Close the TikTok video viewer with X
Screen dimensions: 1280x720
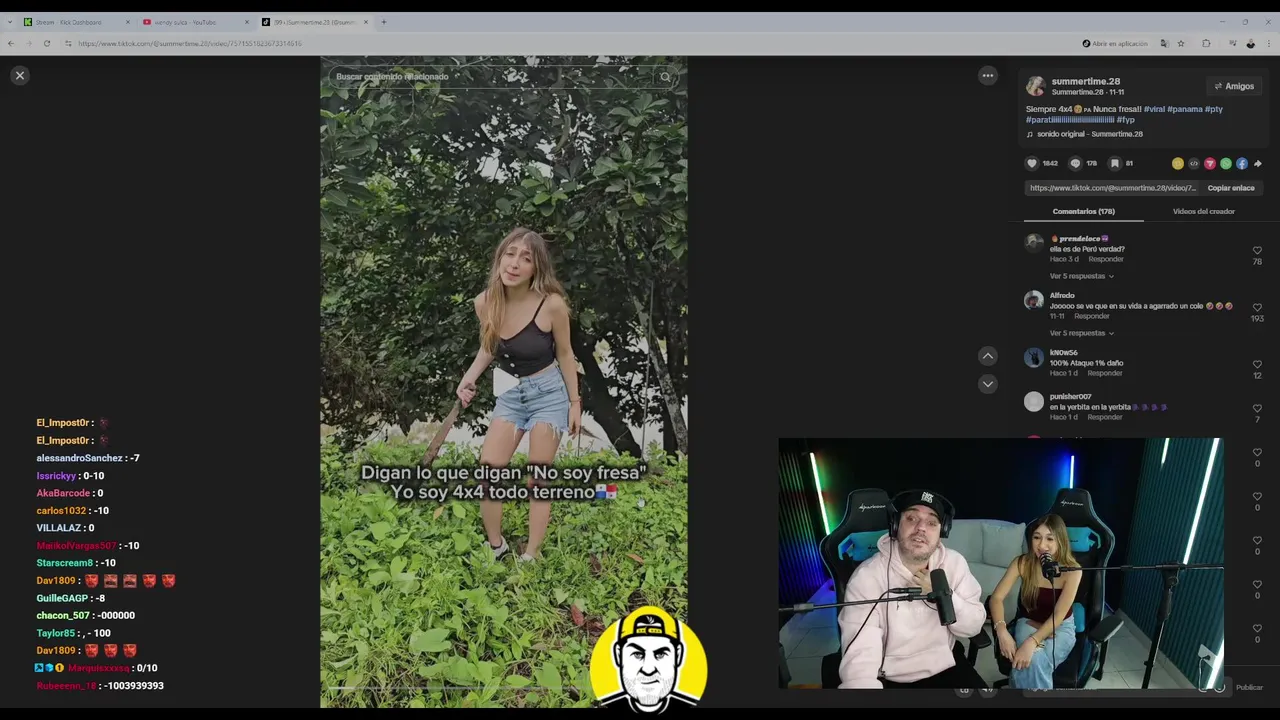click(x=19, y=75)
